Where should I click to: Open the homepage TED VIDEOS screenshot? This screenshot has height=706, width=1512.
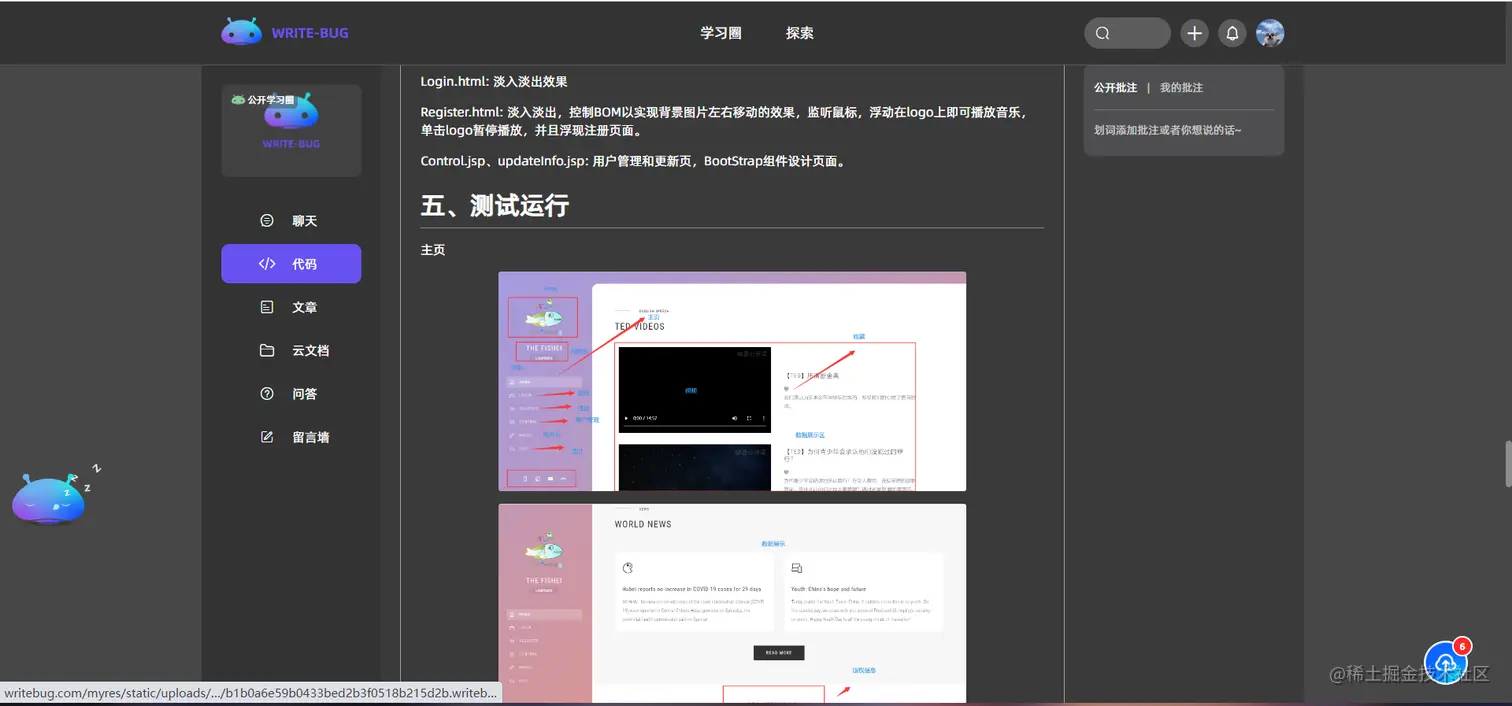coord(732,381)
